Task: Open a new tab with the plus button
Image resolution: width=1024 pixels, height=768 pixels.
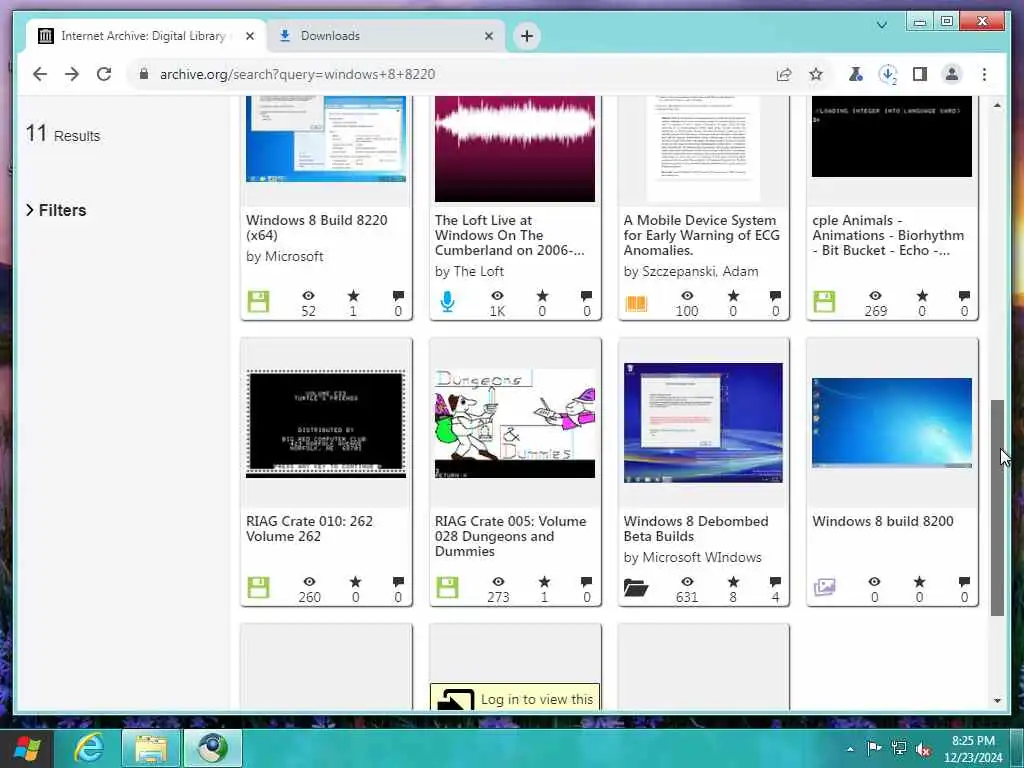Action: point(527,36)
